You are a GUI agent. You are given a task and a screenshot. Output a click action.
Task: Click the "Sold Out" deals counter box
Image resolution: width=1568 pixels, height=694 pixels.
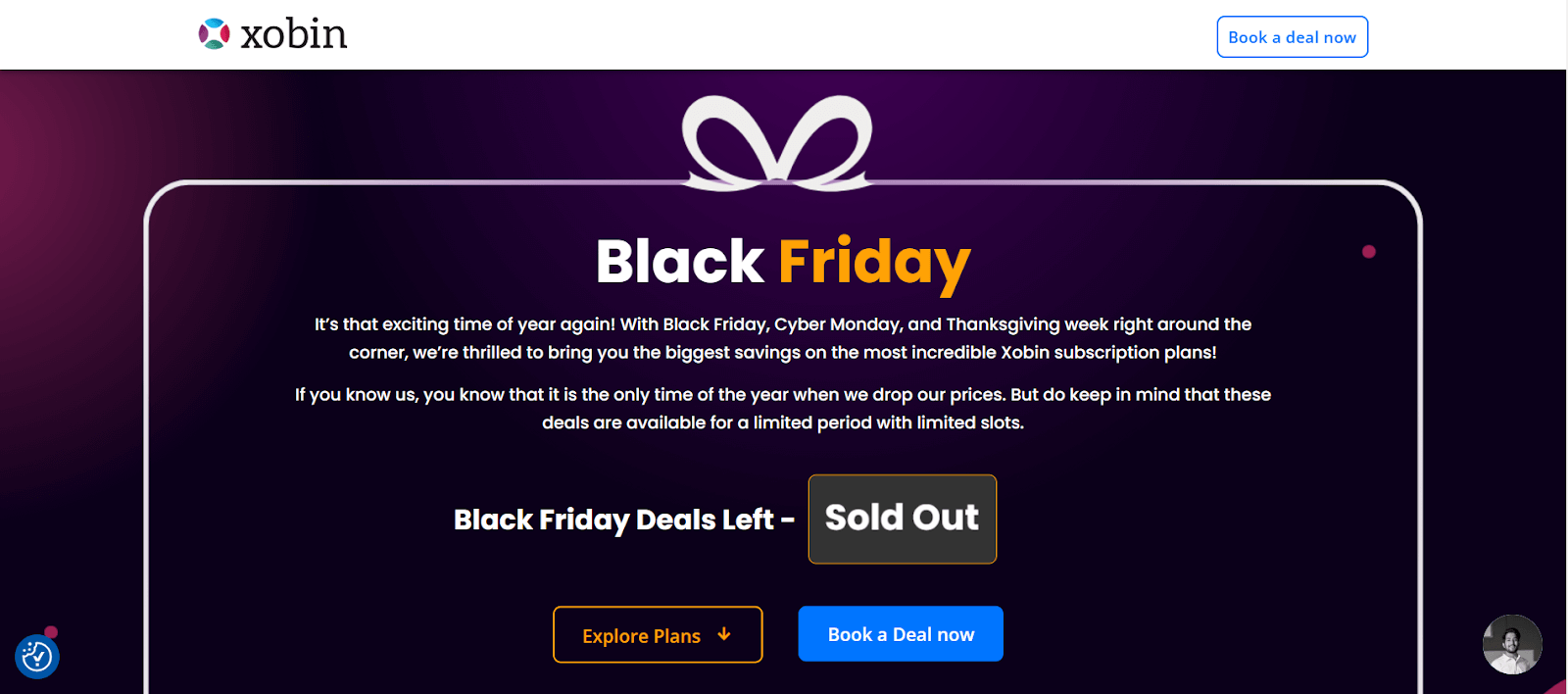coord(902,519)
